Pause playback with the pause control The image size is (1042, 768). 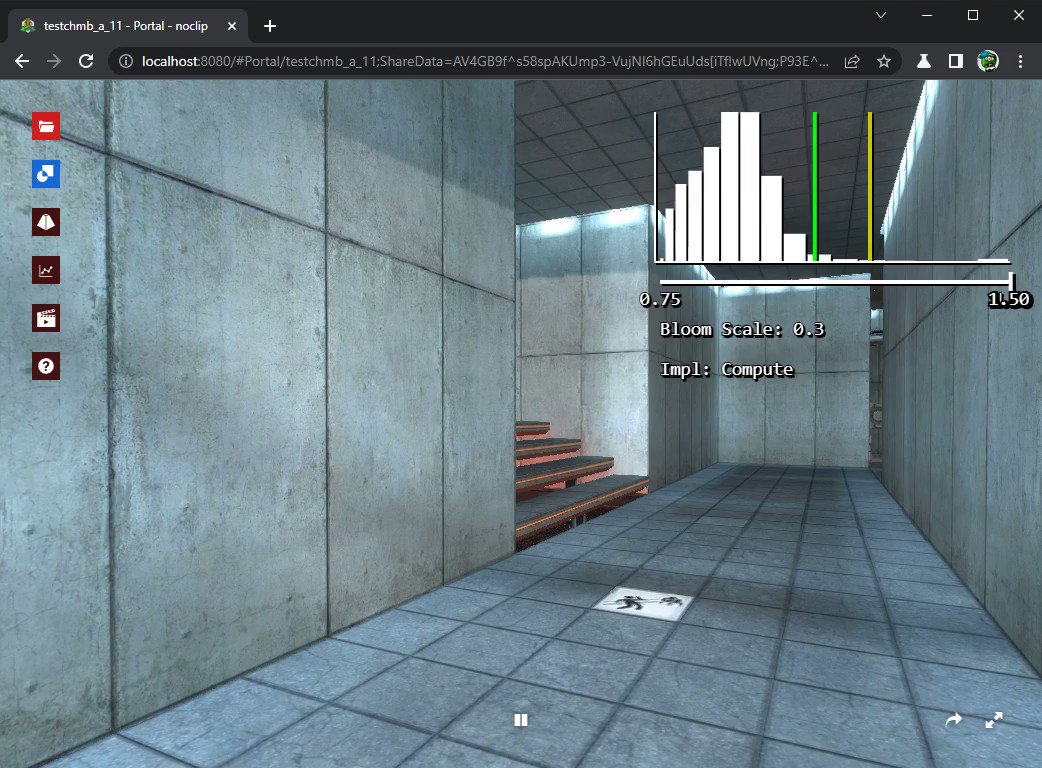click(521, 720)
